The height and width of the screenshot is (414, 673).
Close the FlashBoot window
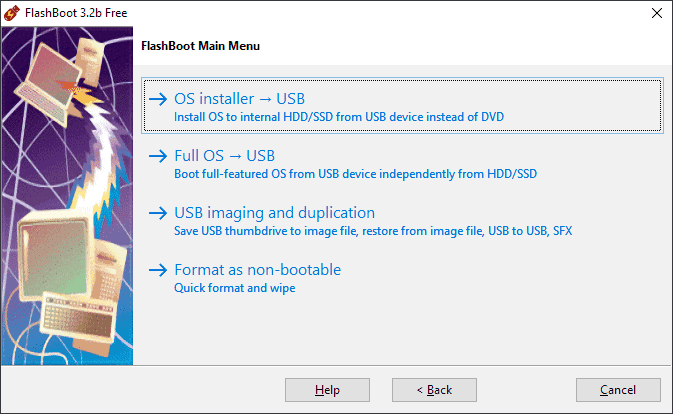tap(657, 13)
